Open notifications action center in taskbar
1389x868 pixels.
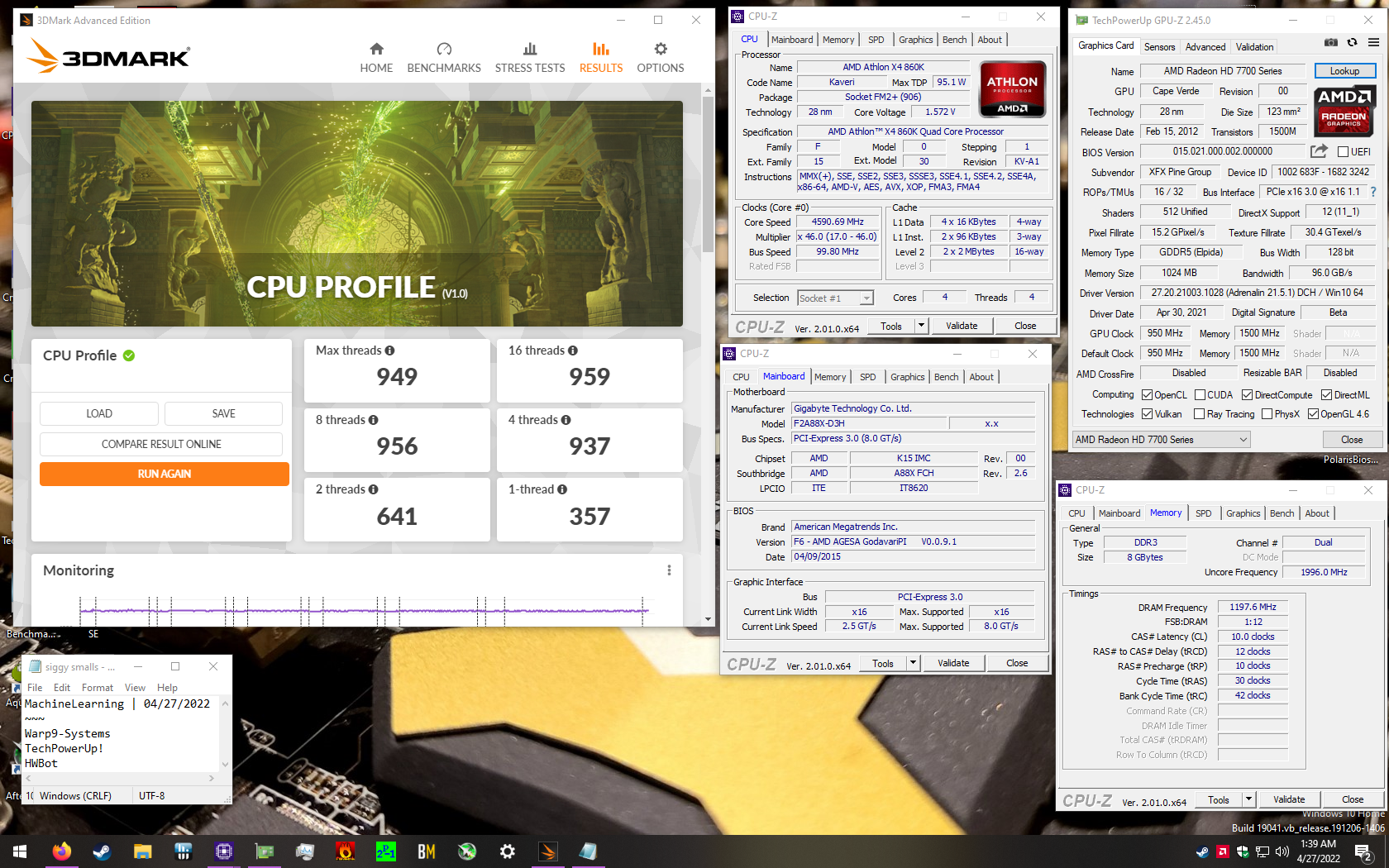1363,851
